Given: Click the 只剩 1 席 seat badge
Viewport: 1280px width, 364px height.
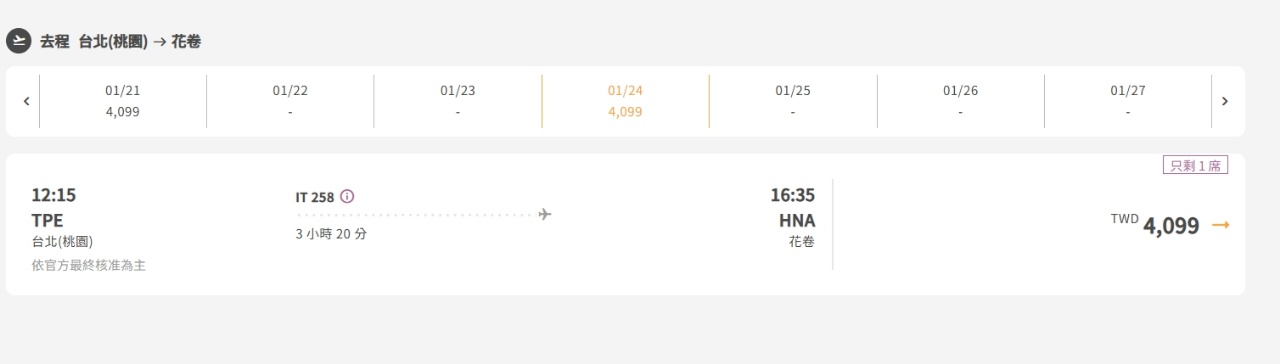Looking at the screenshot, I should 1195,166.
